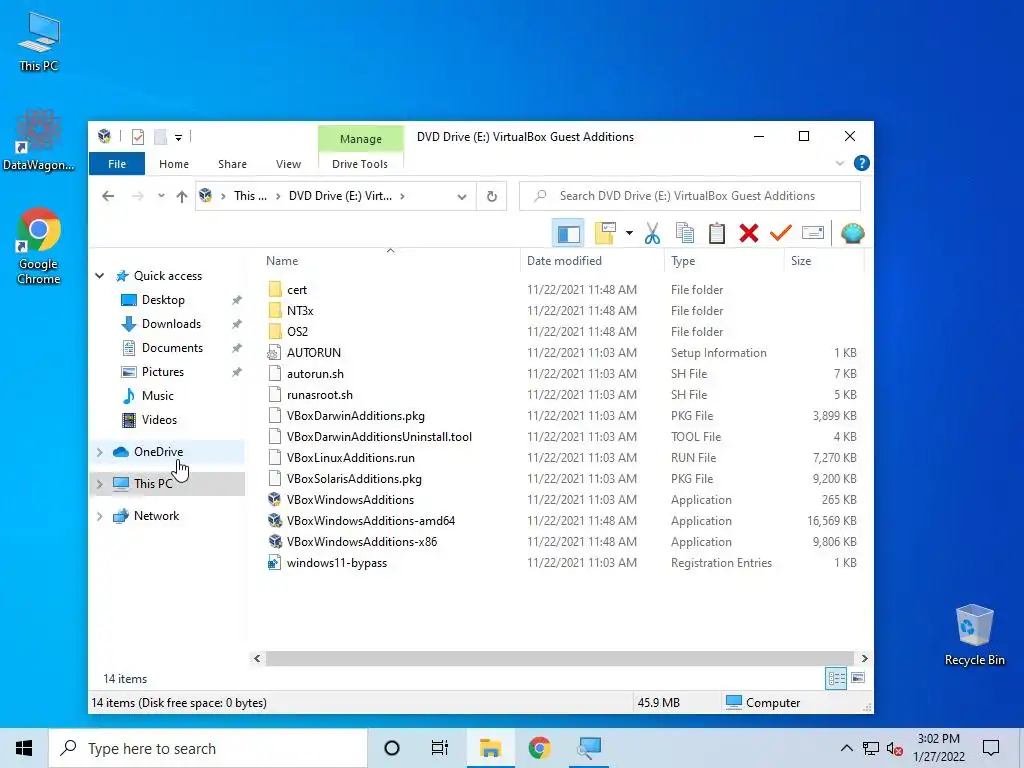Click Google Chrome in the taskbar
This screenshot has height=768, width=1024.
tap(539, 748)
